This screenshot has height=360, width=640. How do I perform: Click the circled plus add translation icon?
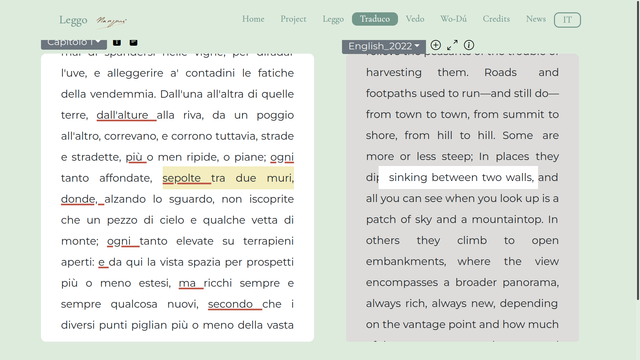coord(436,45)
